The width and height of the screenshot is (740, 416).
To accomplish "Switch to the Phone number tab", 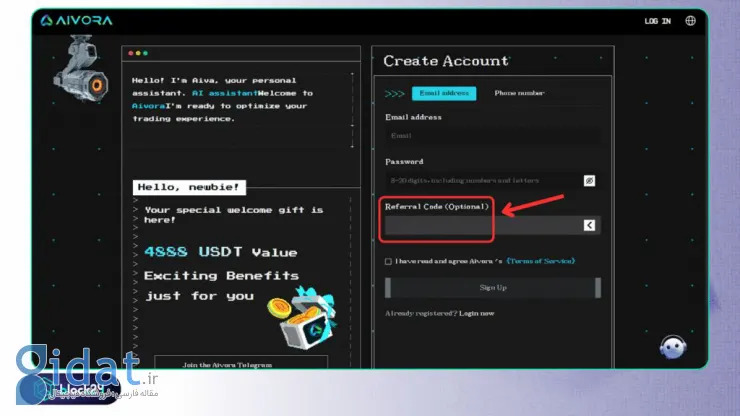I will [518, 93].
